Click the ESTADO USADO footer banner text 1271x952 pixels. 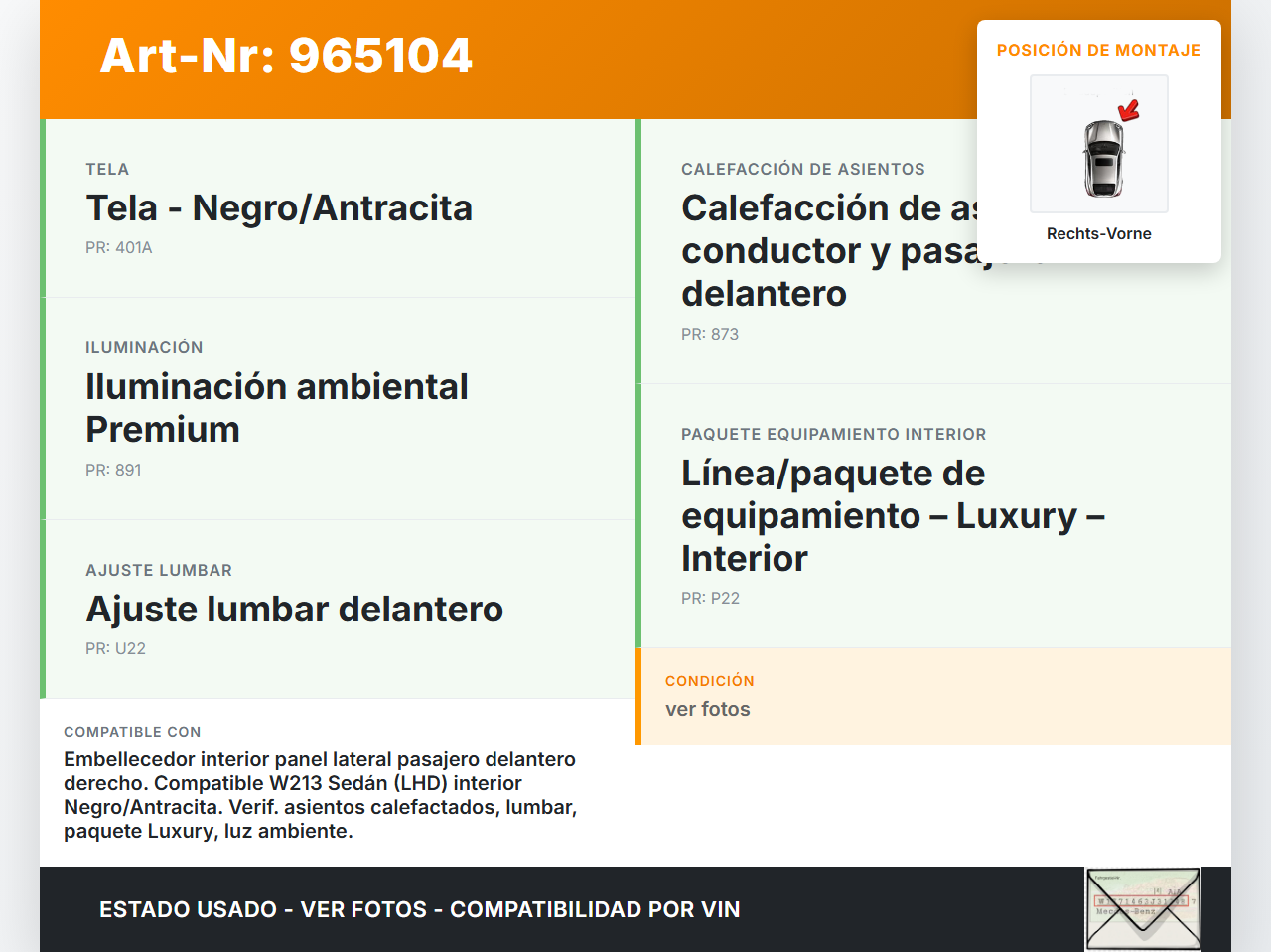419,910
